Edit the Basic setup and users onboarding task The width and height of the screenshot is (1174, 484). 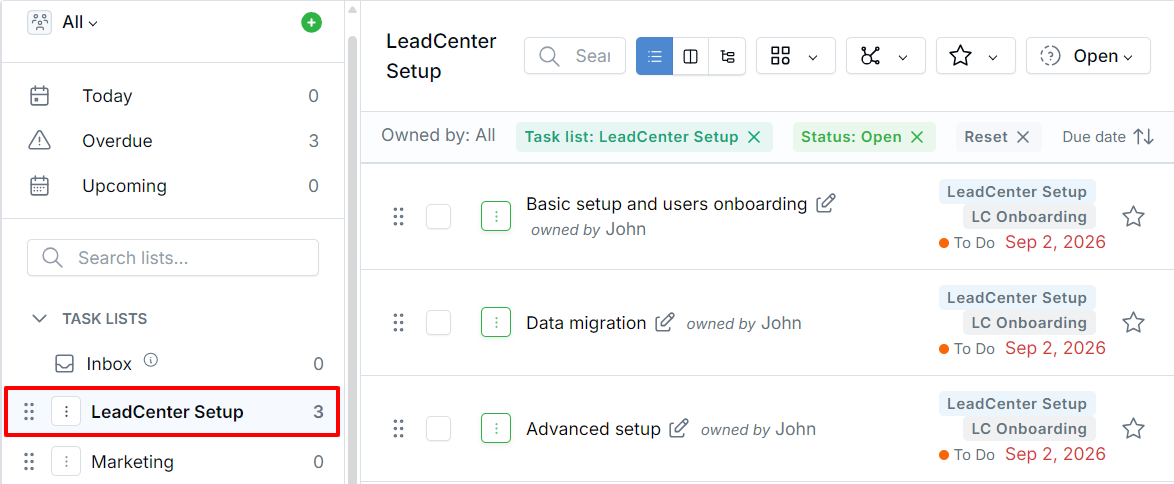(826, 203)
